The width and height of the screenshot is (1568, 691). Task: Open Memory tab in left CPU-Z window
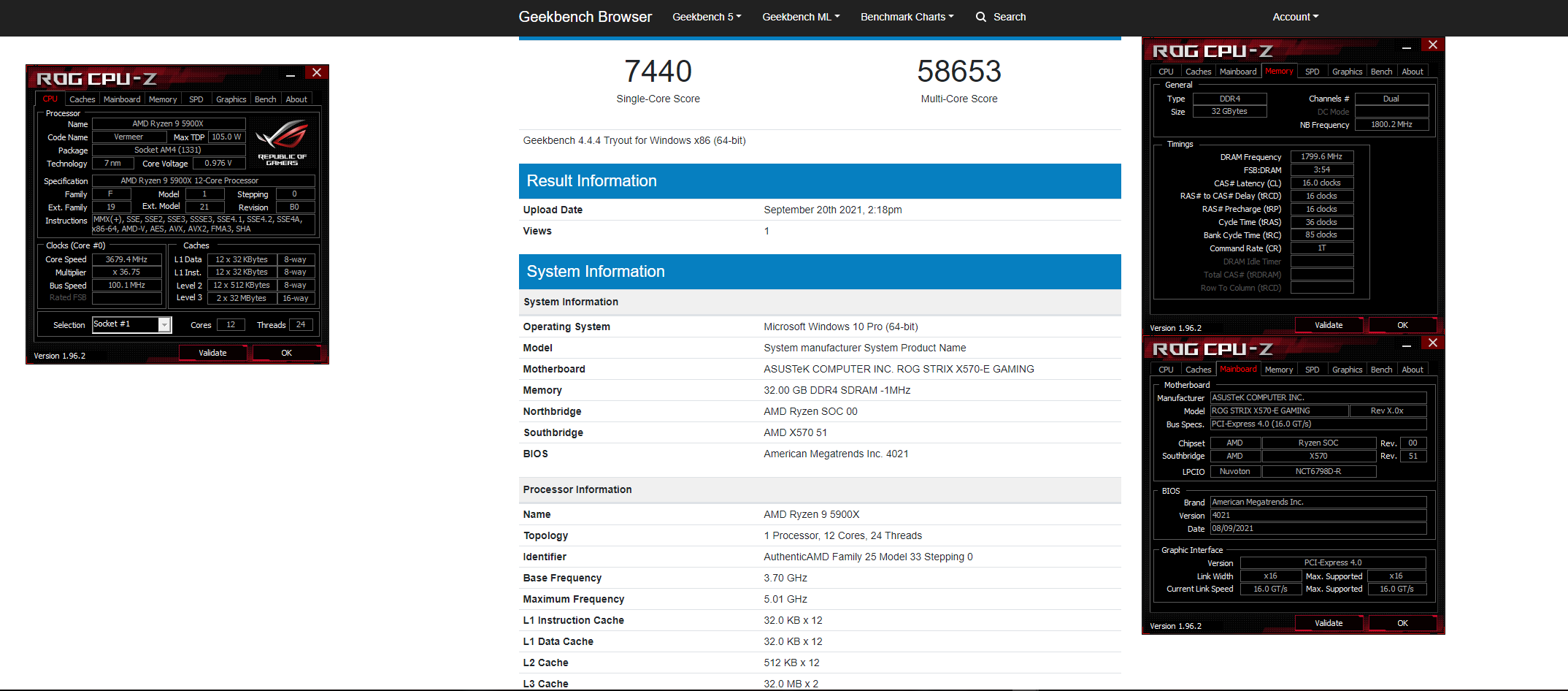pos(163,99)
